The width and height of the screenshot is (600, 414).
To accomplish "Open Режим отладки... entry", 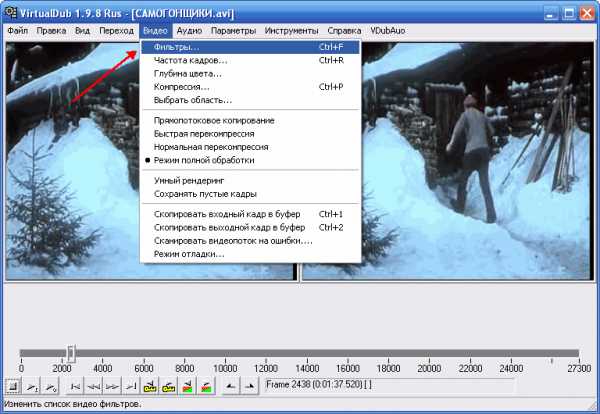I will point(251,254).
